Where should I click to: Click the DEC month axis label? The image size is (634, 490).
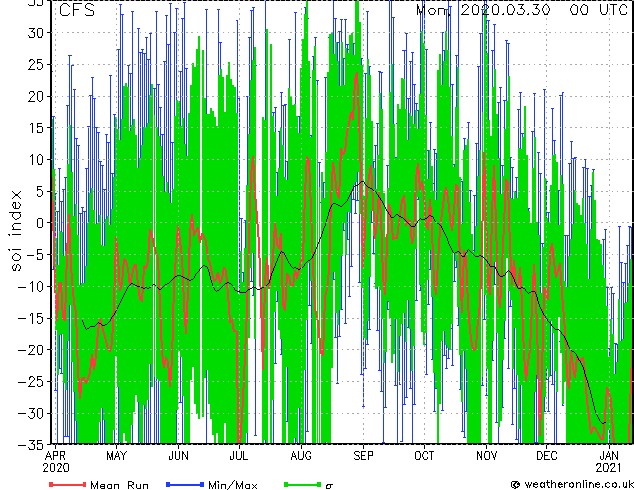tap(547, 456)
